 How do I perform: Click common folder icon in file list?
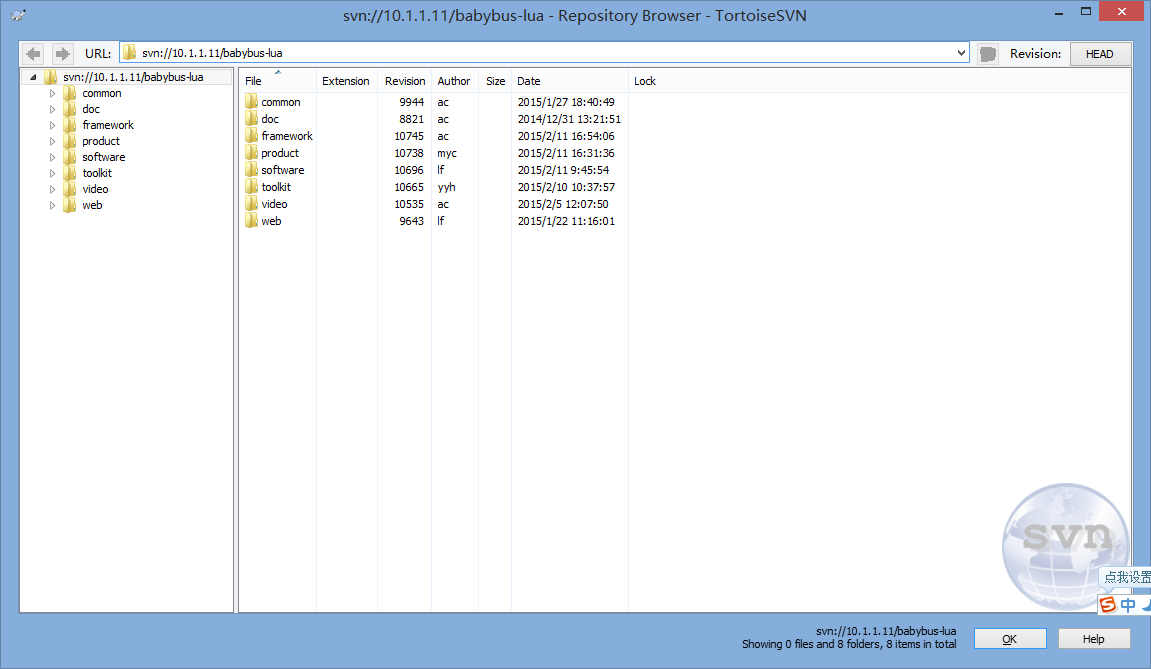252,101
